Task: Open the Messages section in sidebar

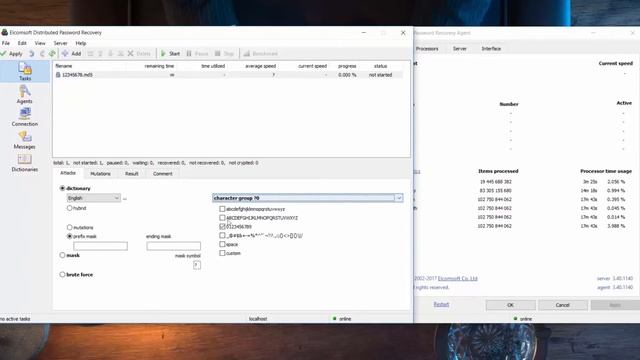Action: pyautogui.click(x=24, y=140)
